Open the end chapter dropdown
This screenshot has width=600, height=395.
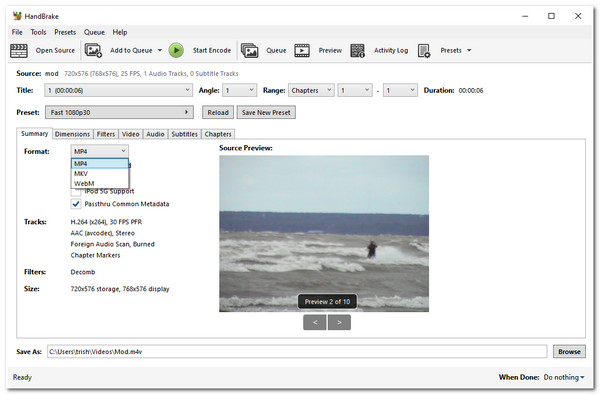point(400,90)
